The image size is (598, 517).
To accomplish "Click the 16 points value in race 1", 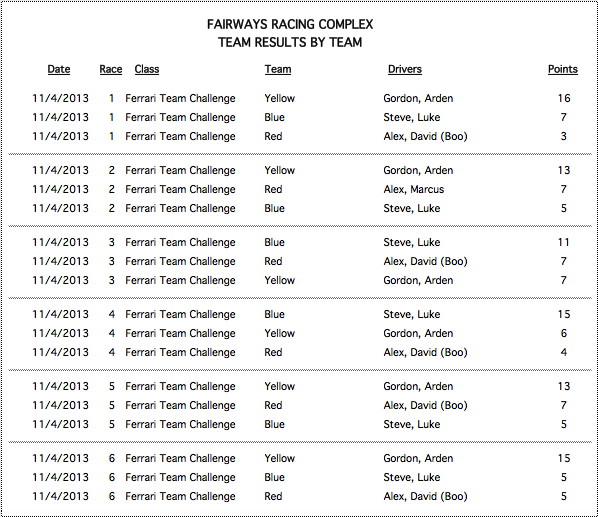I will 564,98.
